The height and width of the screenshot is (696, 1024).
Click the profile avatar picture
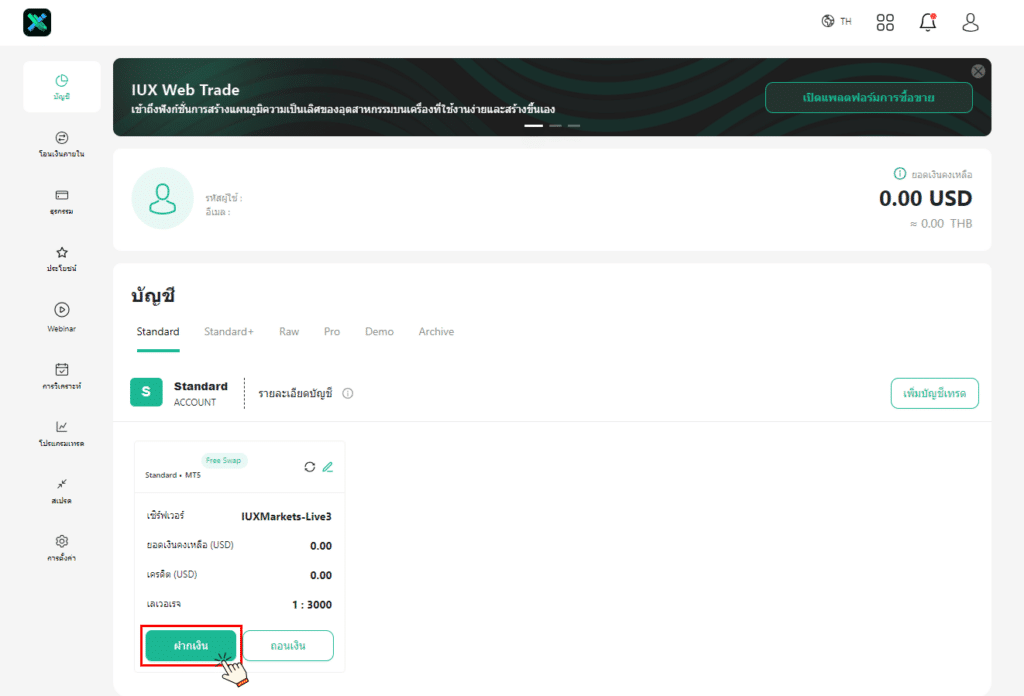click(x=163, y=198)
